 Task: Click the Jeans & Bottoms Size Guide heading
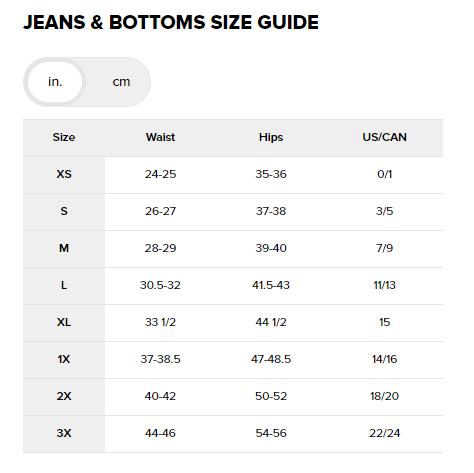(x=171, y=22)
